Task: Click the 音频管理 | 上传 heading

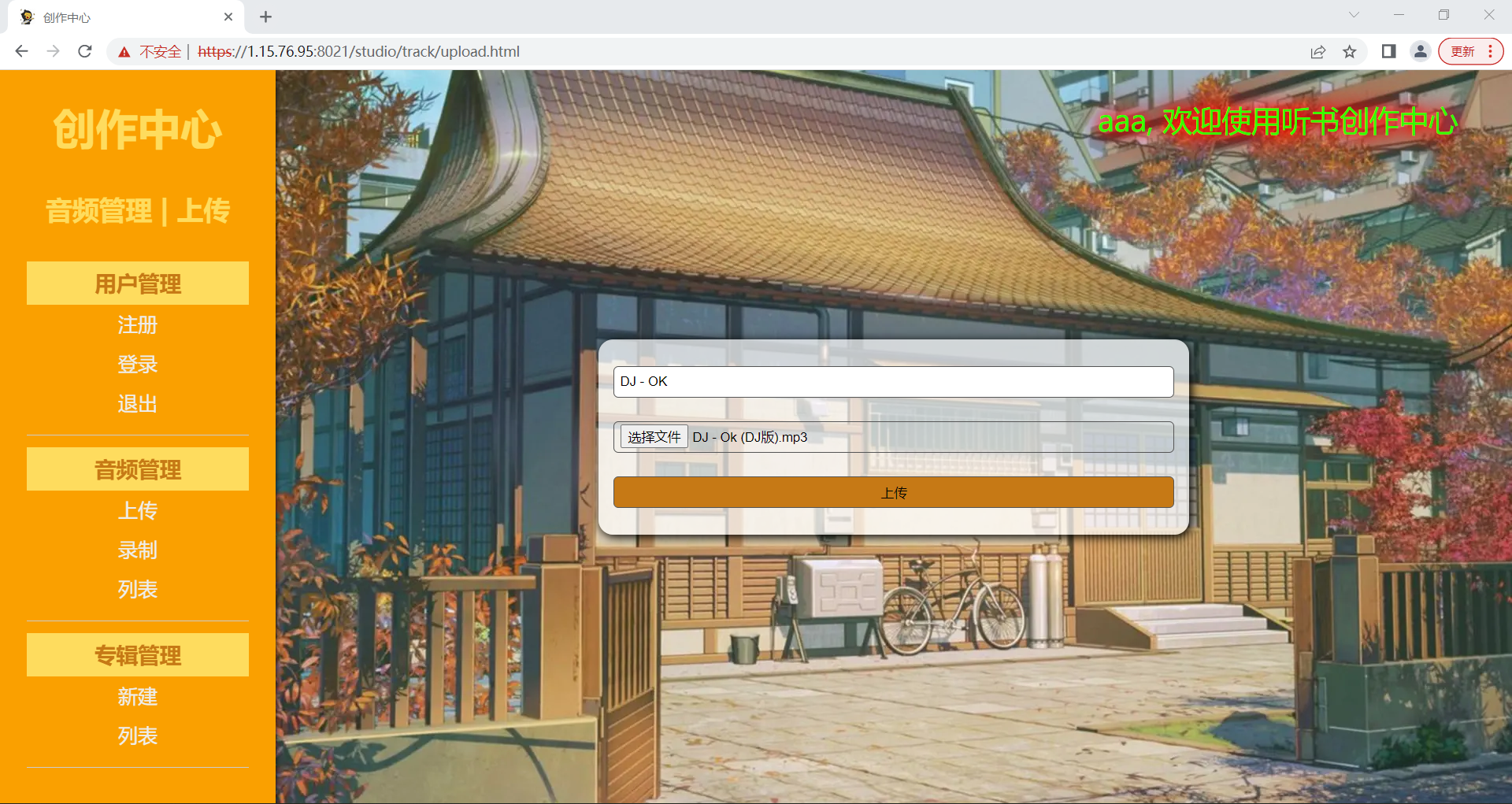Action: coord(138,211)
